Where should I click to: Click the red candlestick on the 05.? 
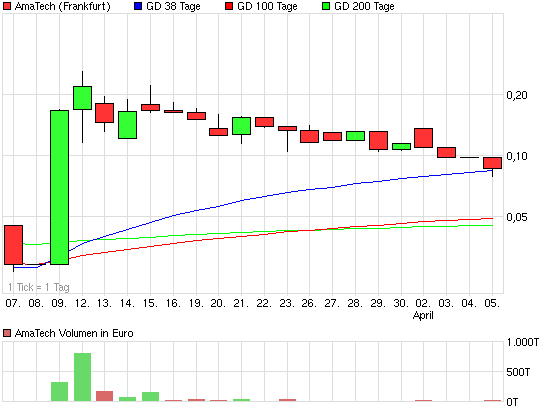pyautogui.click(x=493, y=163)
